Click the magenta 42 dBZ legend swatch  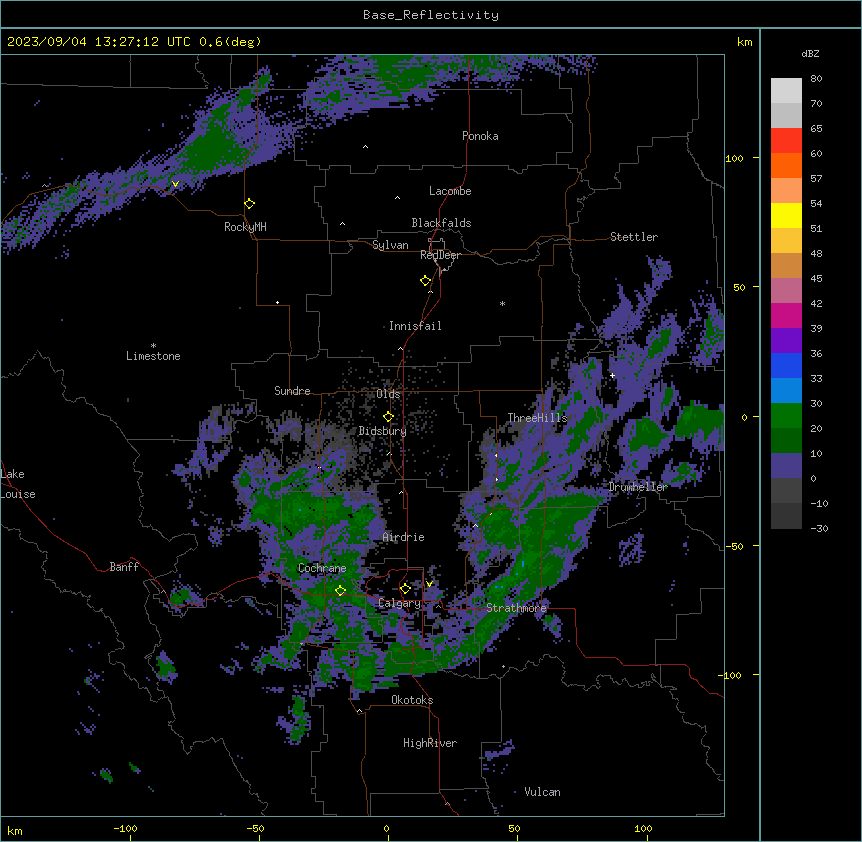(786, 315)
